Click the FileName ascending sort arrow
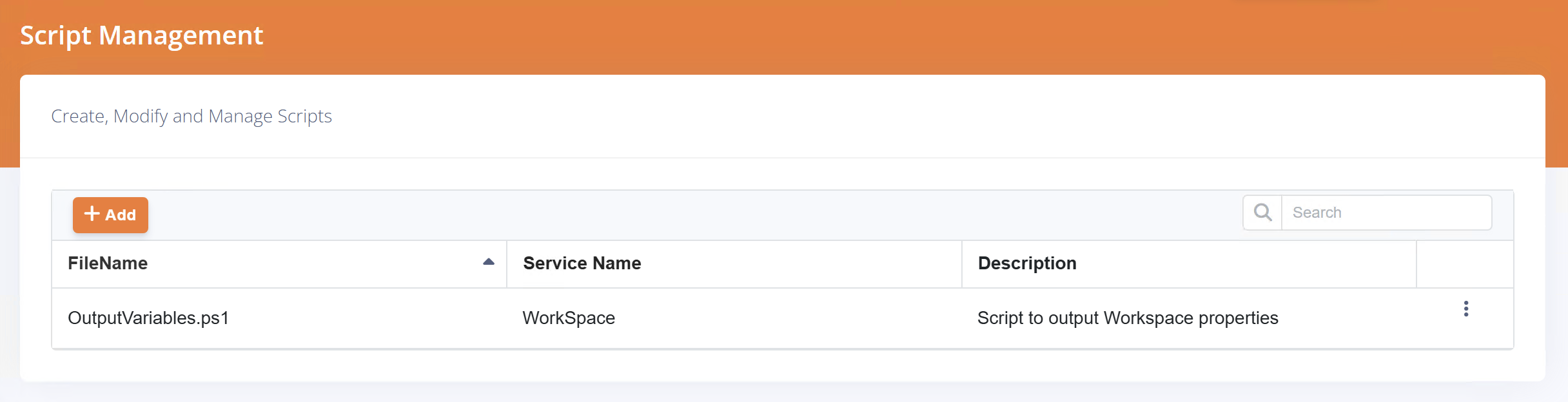 489,262
